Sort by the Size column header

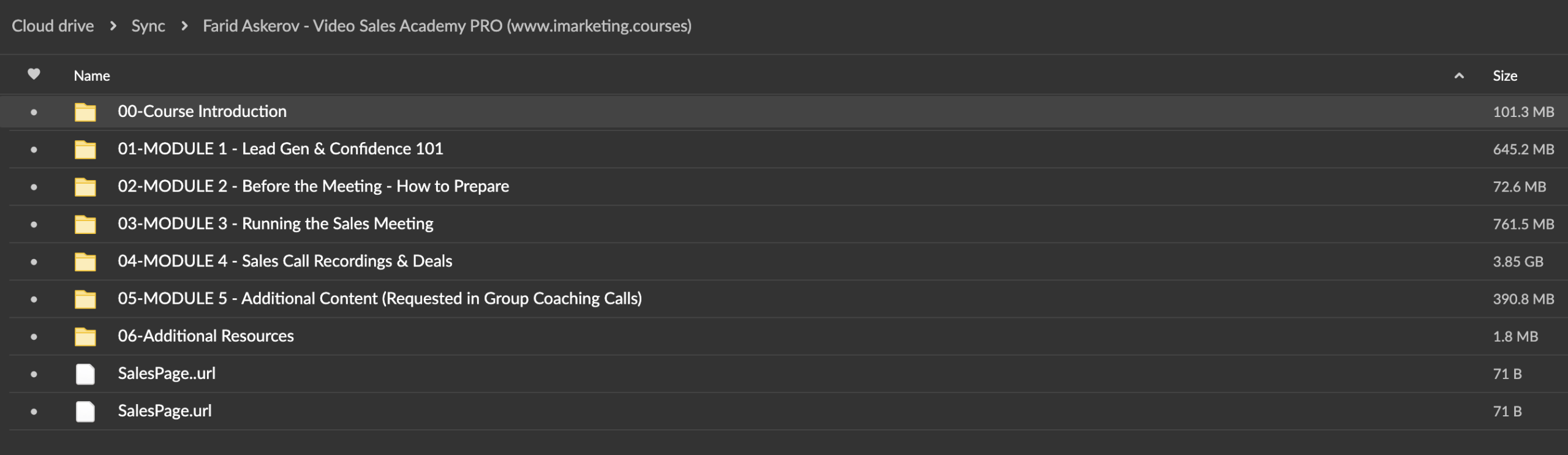coord(1505,75)
